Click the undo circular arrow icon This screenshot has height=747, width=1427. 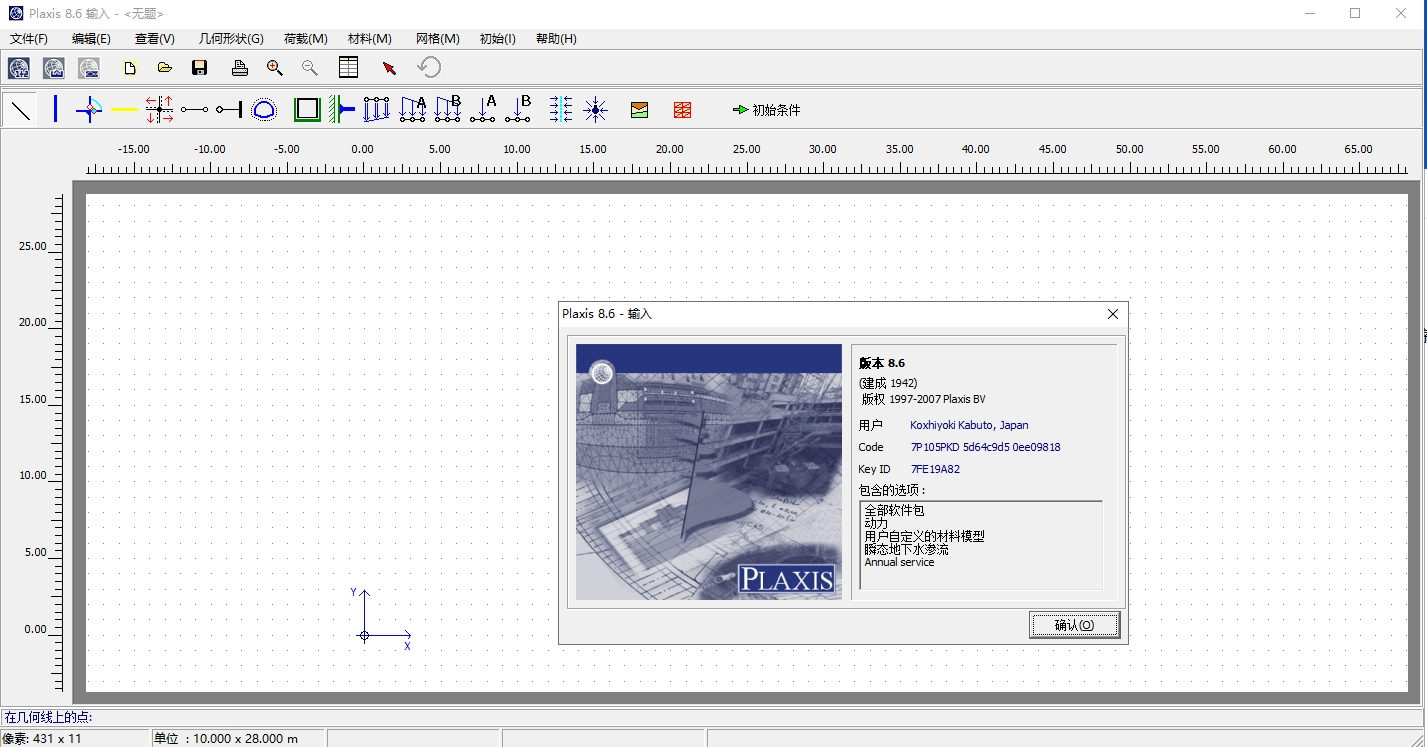pyautogui.click(x=429, y=68)
